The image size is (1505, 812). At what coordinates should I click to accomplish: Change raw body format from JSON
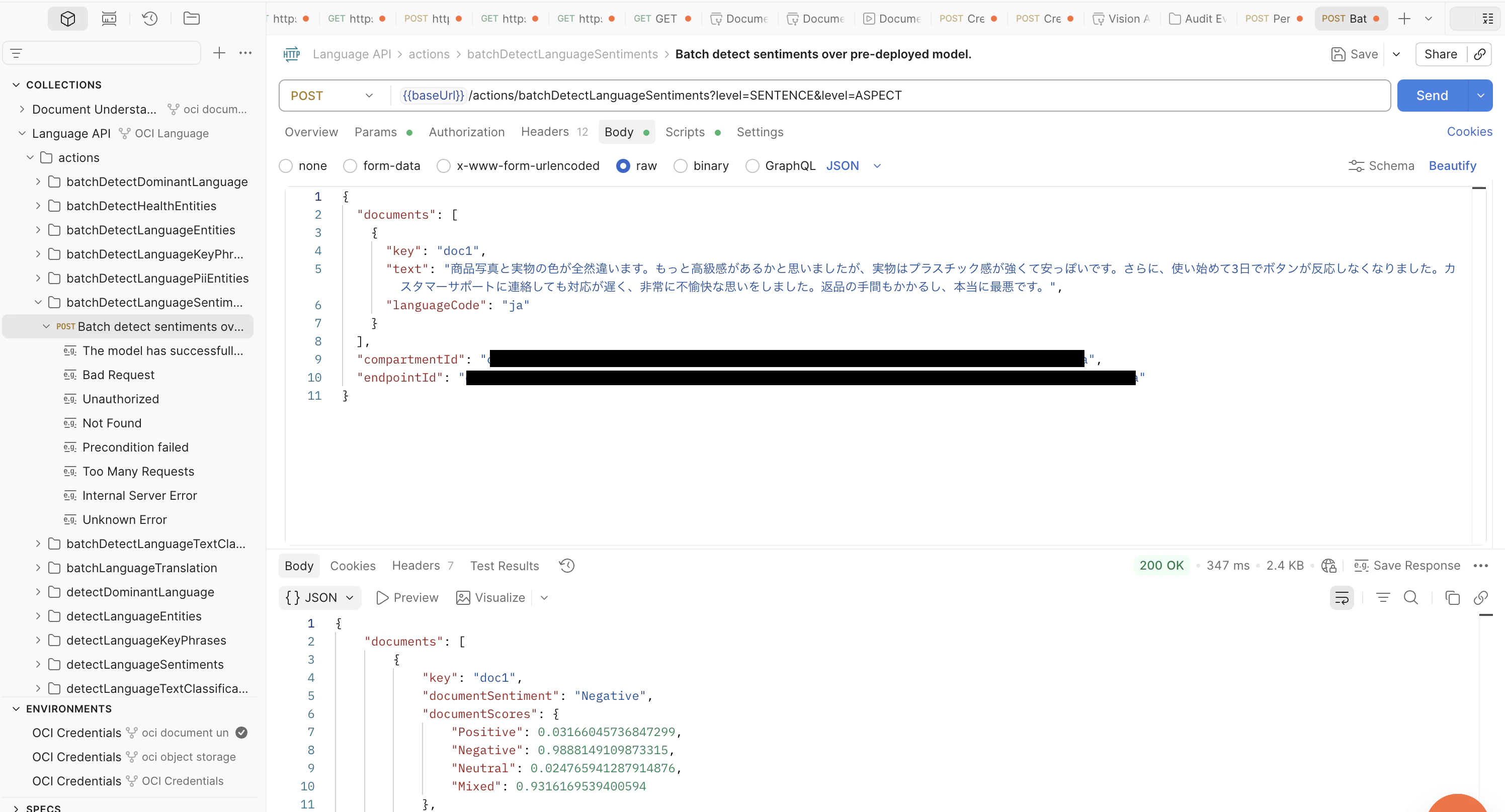click(853, 166)
